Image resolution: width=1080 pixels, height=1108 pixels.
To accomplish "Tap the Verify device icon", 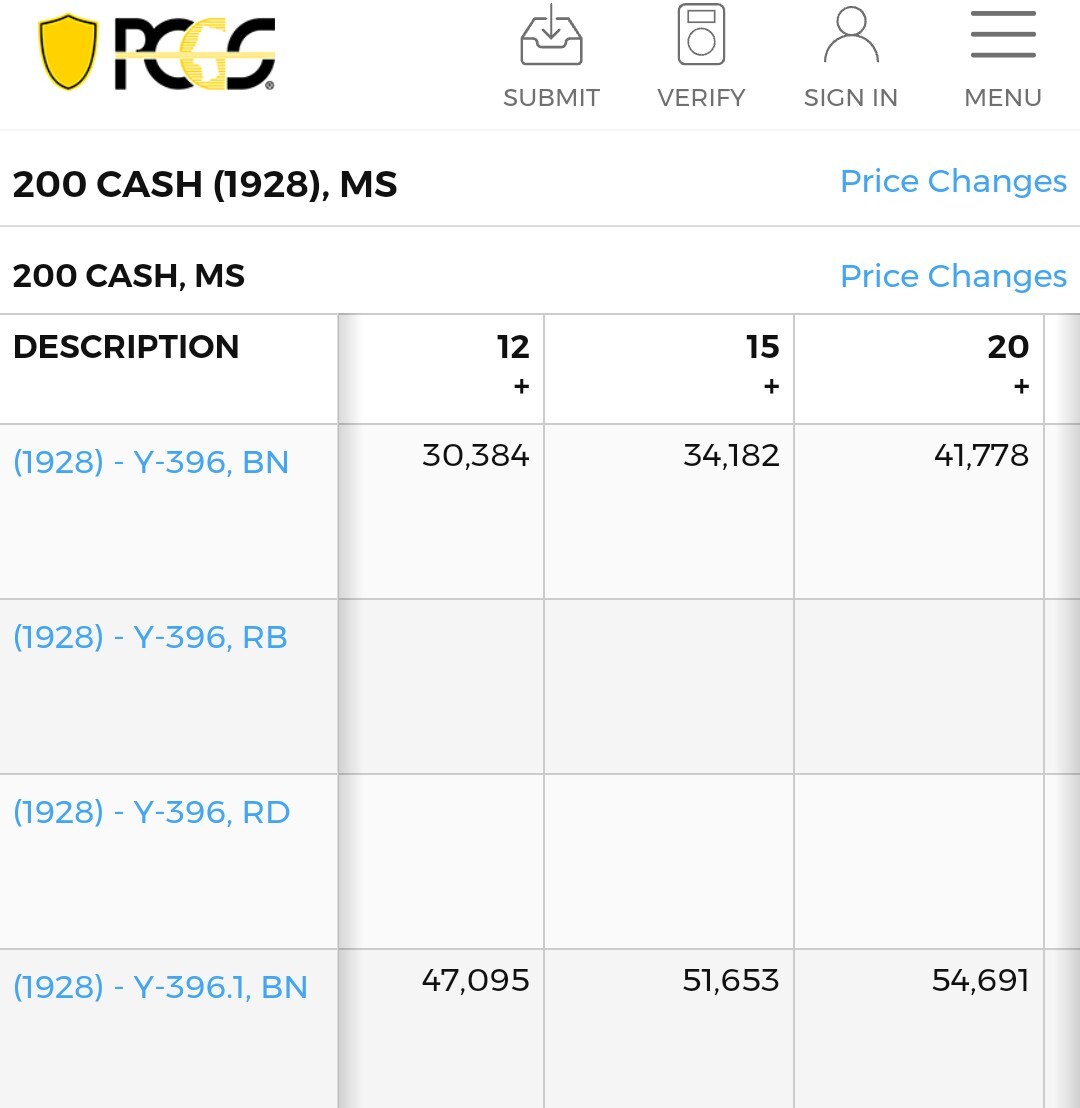I will tap(701, 36).
